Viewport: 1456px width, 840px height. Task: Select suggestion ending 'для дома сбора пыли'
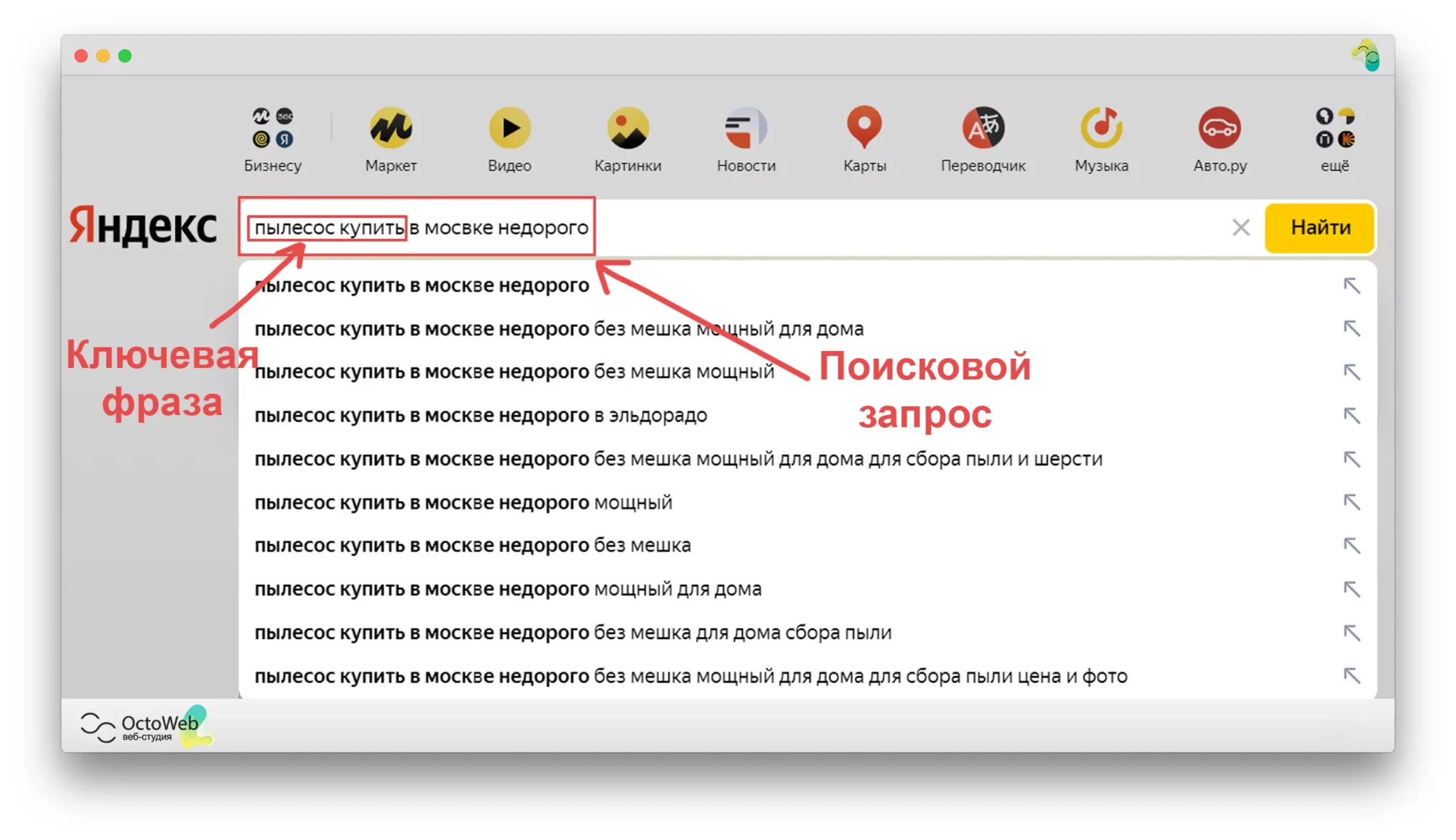coord(808,632)
